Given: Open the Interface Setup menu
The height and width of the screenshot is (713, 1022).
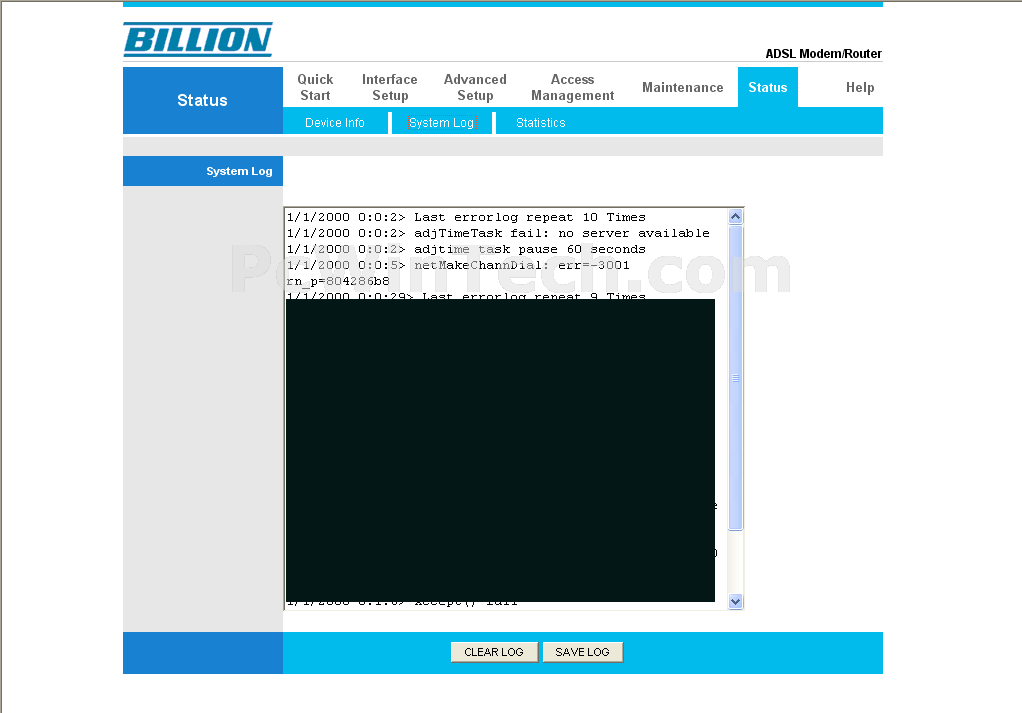Looking at the screenshot, I should [389, 87].
